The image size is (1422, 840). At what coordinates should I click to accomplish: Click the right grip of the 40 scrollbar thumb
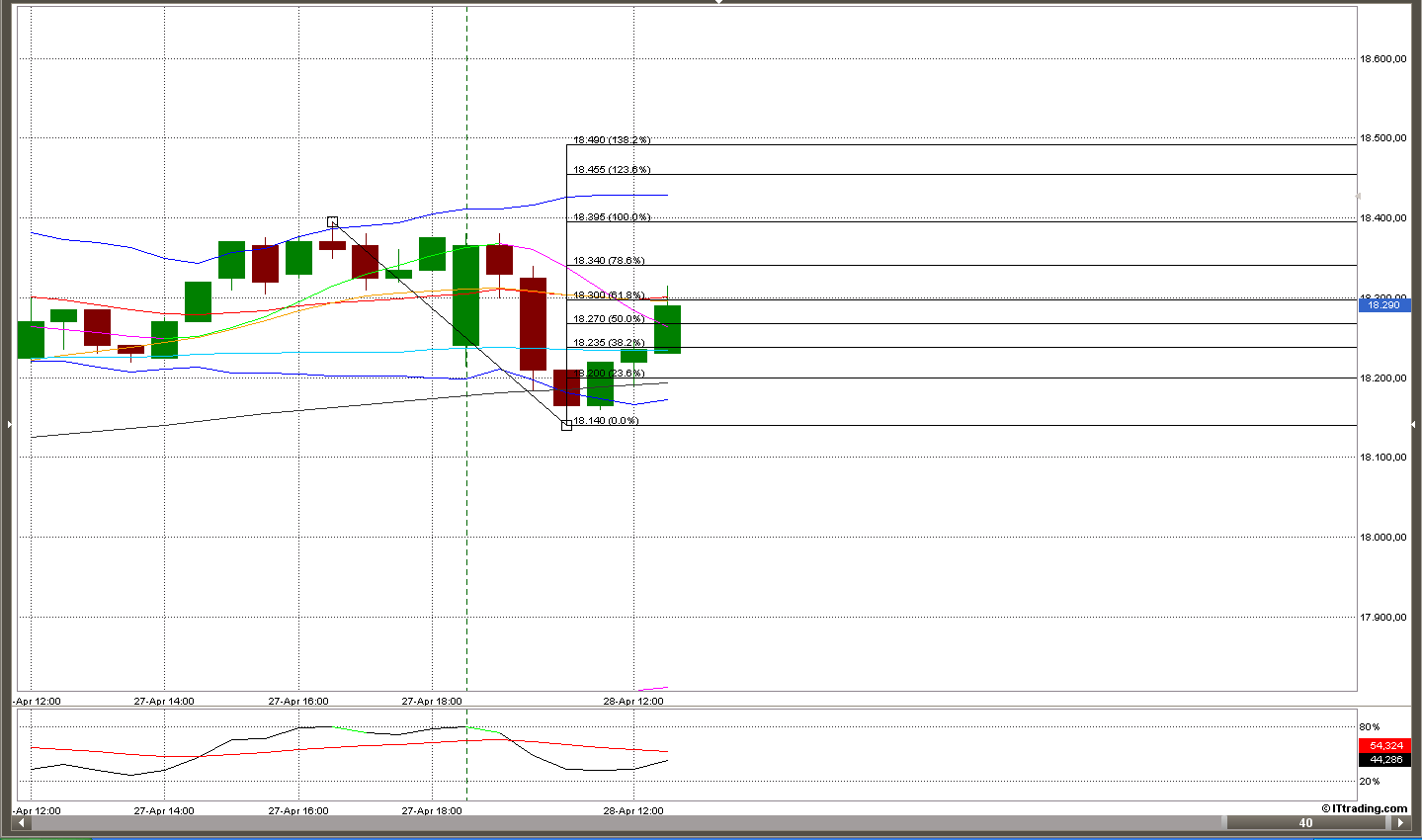1386,822
